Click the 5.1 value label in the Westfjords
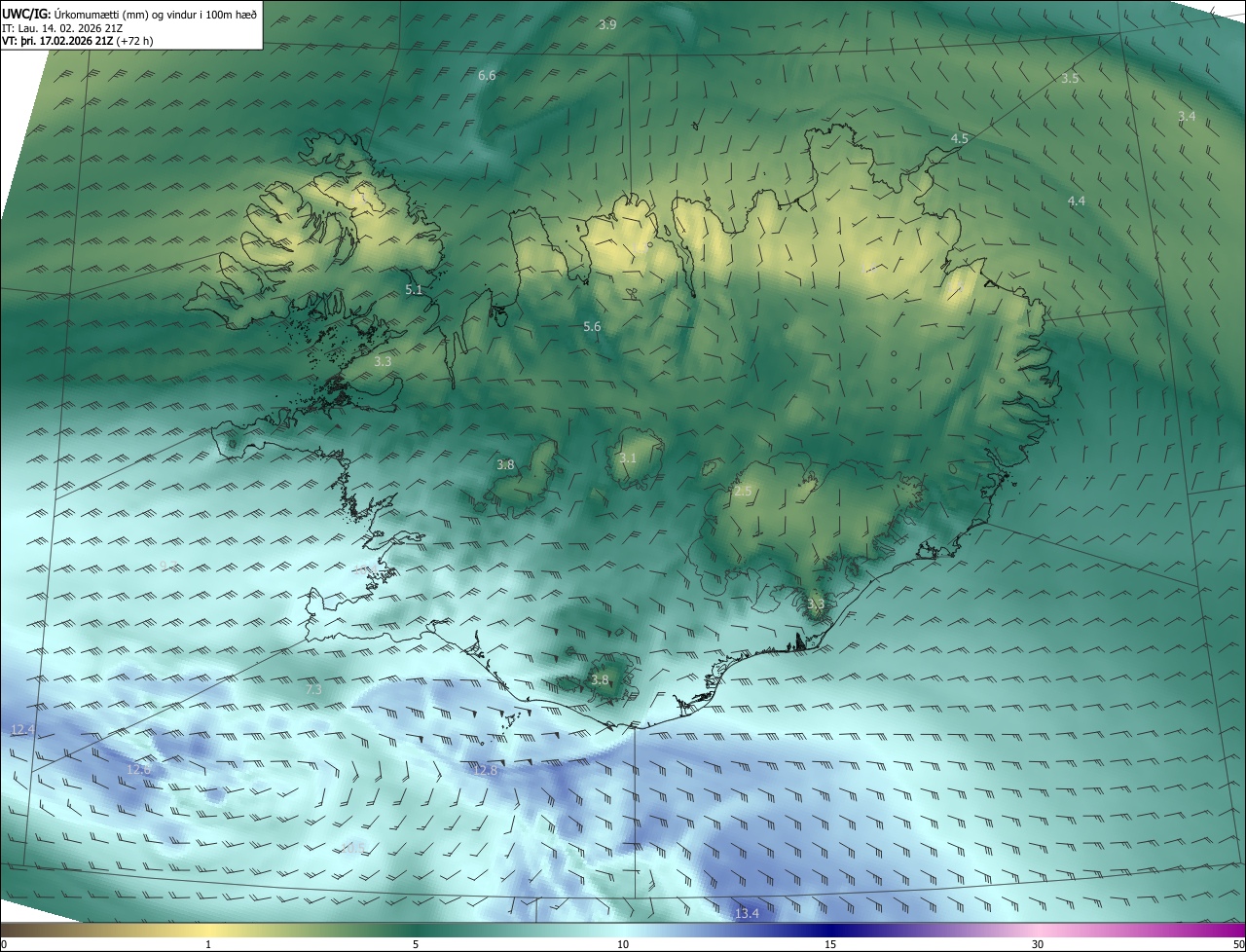This screenshot has width=1246, height=952. [x=414, y=290]
